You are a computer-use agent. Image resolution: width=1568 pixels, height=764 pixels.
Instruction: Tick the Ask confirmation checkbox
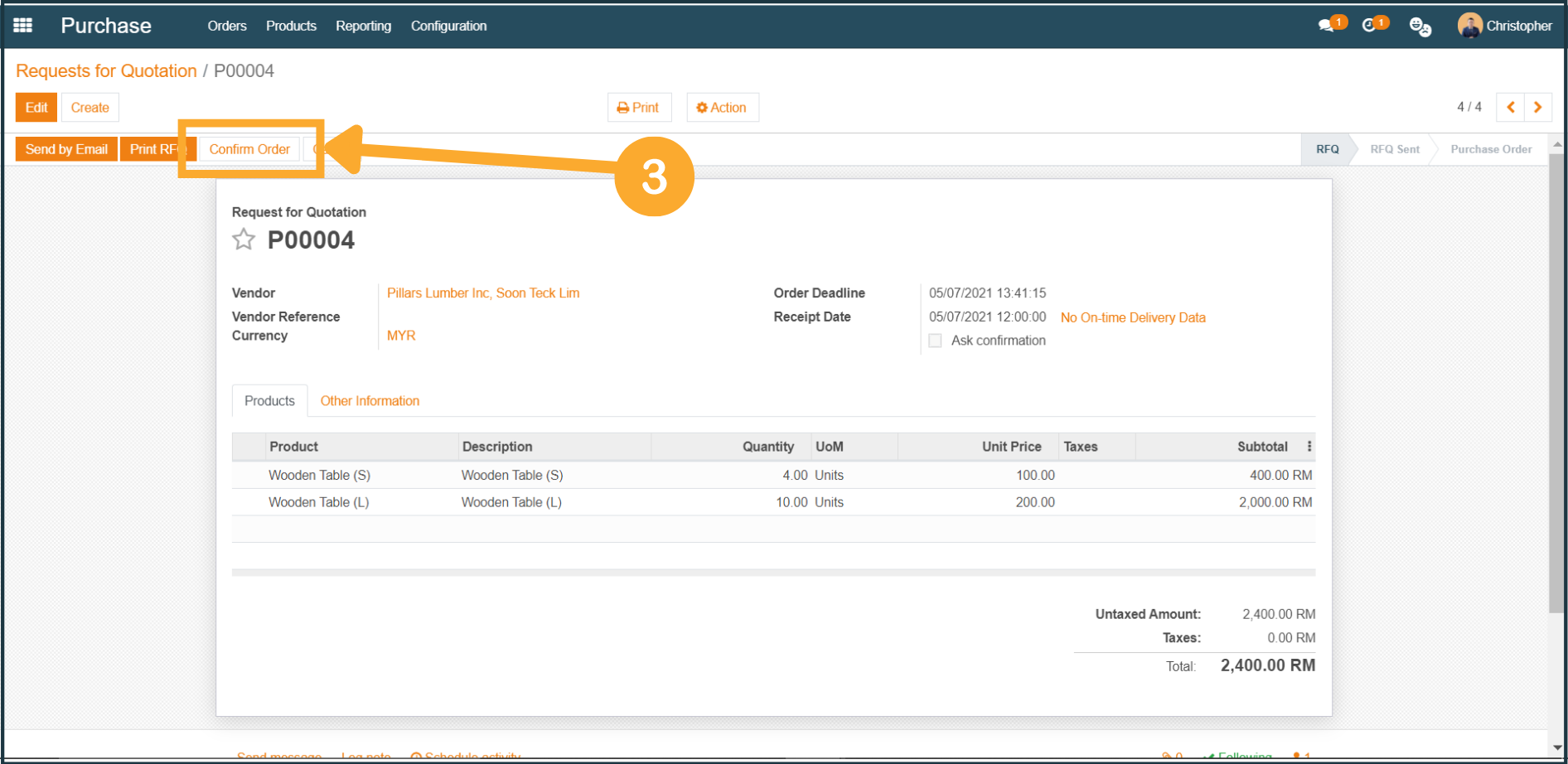point(935,341)
